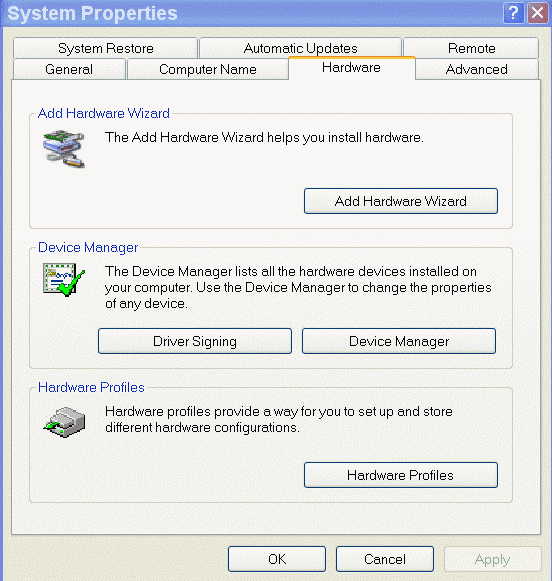Switch to the System Restore tab
The image size is (552, 581).
tap(106, 48)
